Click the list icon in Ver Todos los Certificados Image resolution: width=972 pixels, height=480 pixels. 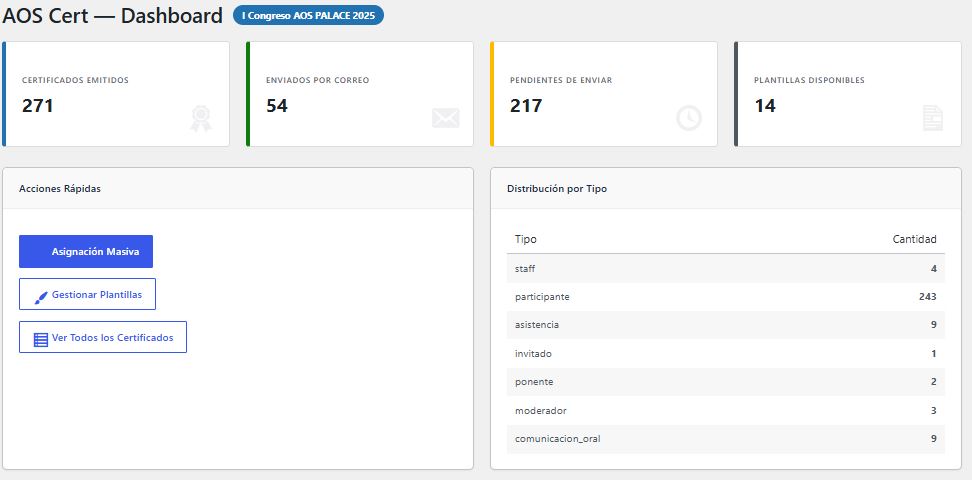tap(41, 340)
